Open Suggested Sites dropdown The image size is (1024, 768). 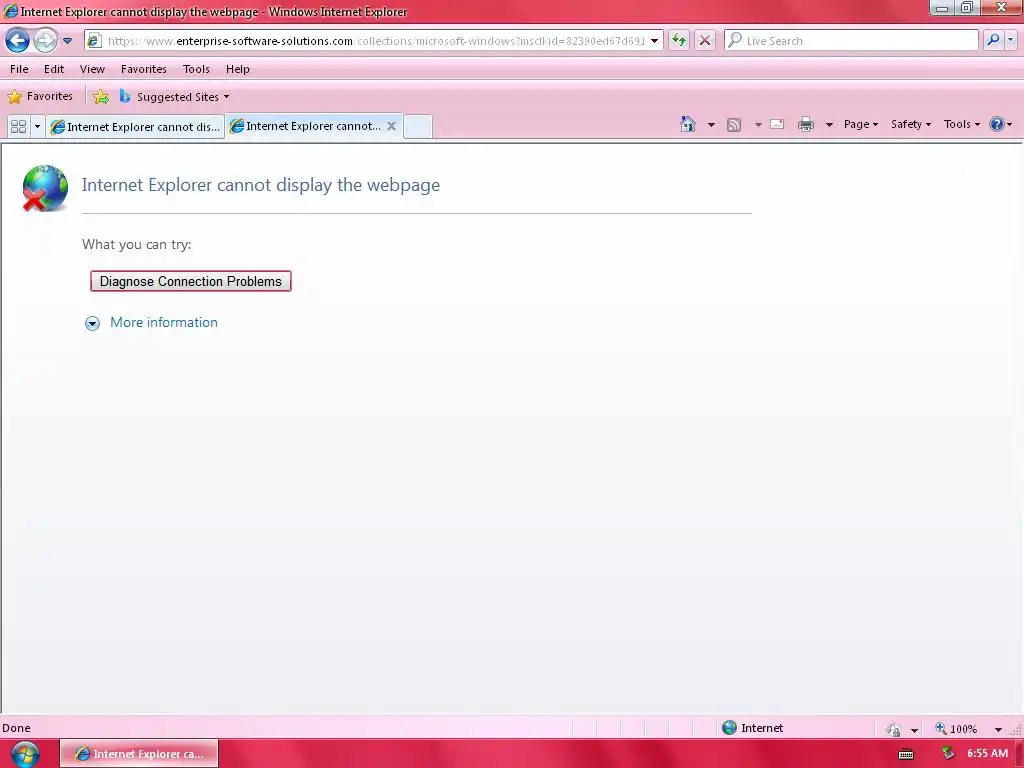pos(174,97)
